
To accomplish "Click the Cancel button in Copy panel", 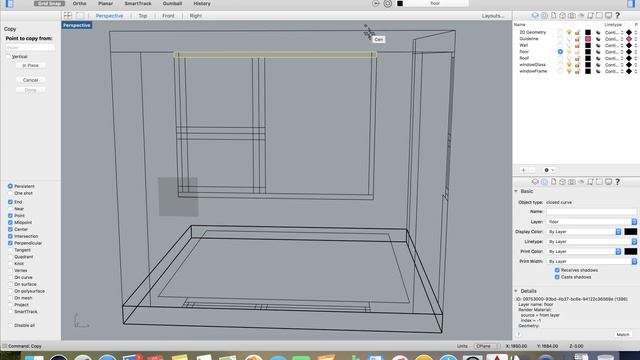I will coord(31,80).
